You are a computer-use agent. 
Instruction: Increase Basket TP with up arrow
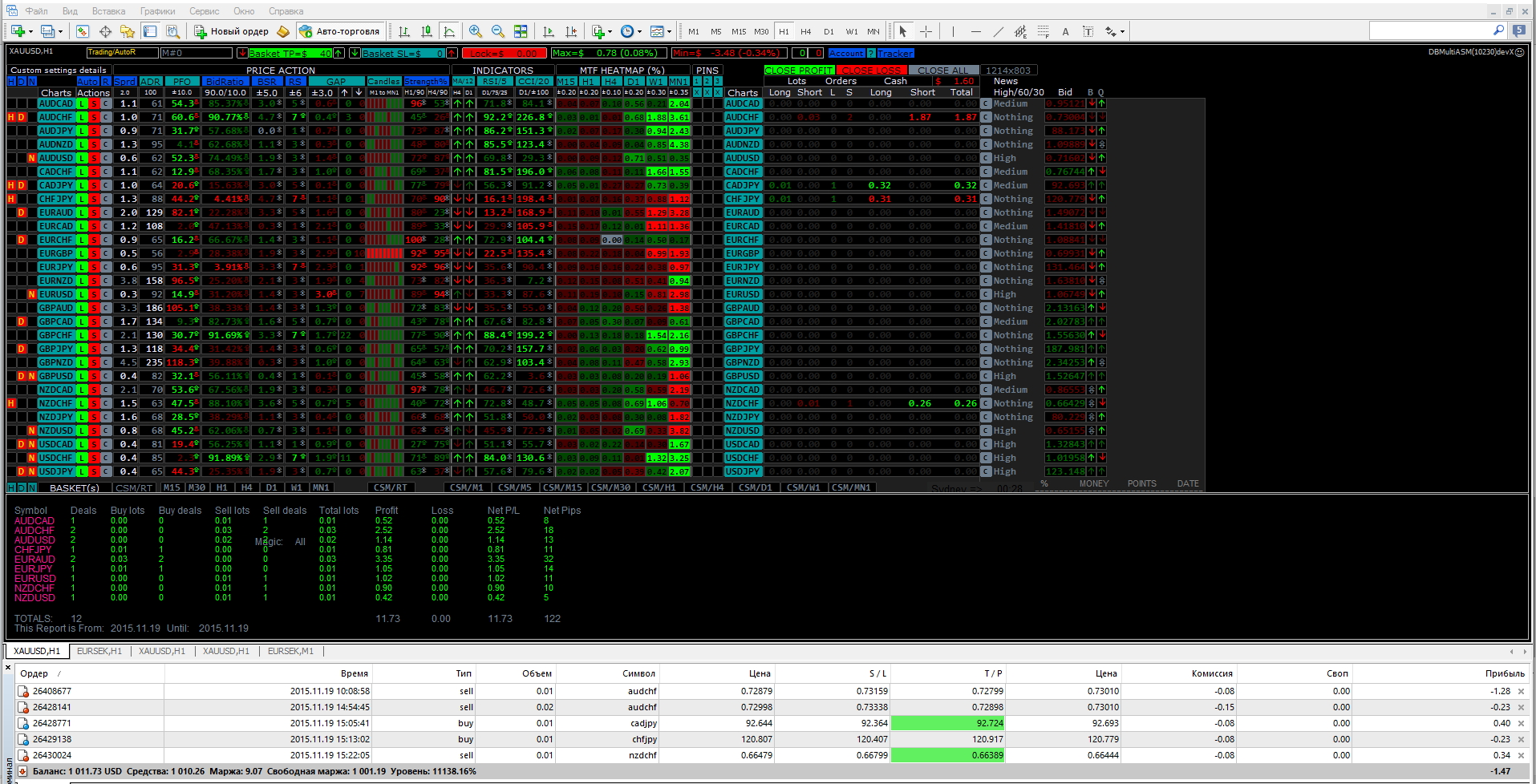coord(338,53)
